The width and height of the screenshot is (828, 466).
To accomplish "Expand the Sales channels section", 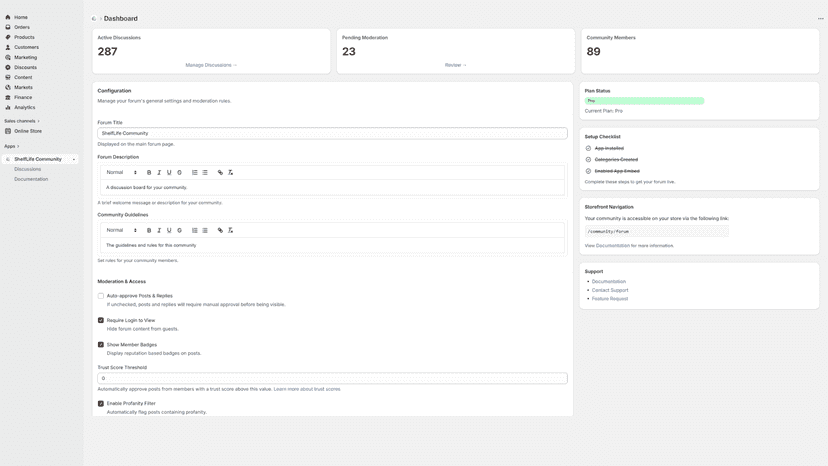I will pyautogui.click(x=22, y=121).
